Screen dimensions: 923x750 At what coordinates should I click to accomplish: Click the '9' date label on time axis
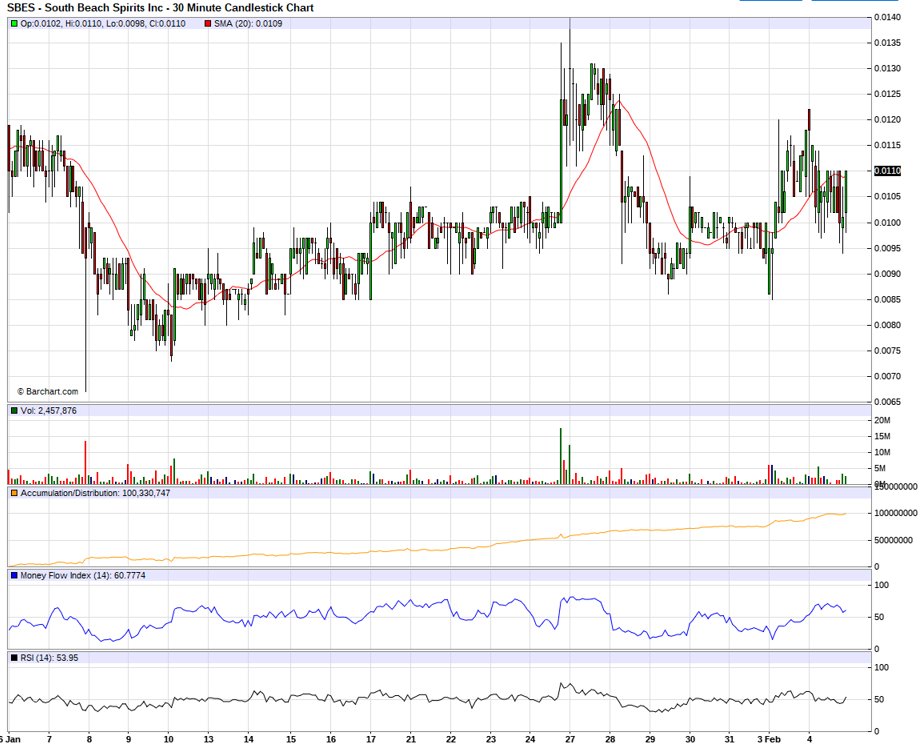[128, 739]
